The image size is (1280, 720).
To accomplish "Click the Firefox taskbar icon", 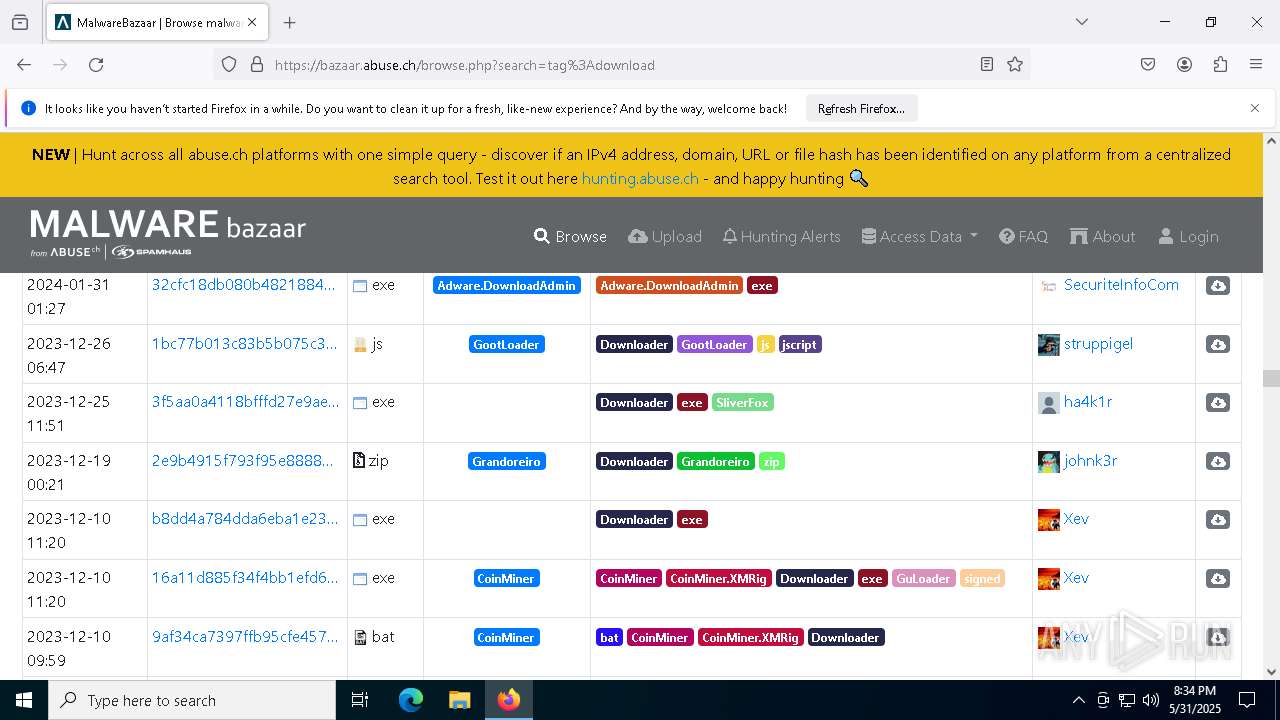I will 508,700.
